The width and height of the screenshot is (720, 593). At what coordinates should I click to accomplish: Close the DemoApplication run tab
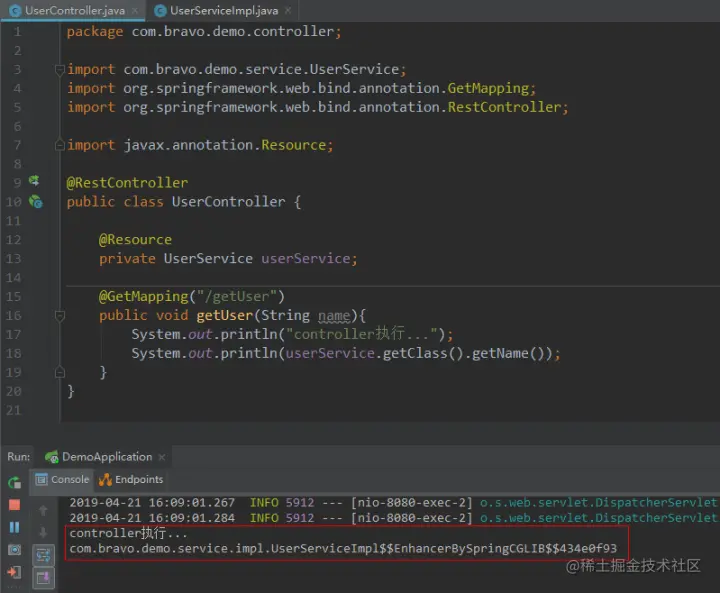[x=162, y=457]
